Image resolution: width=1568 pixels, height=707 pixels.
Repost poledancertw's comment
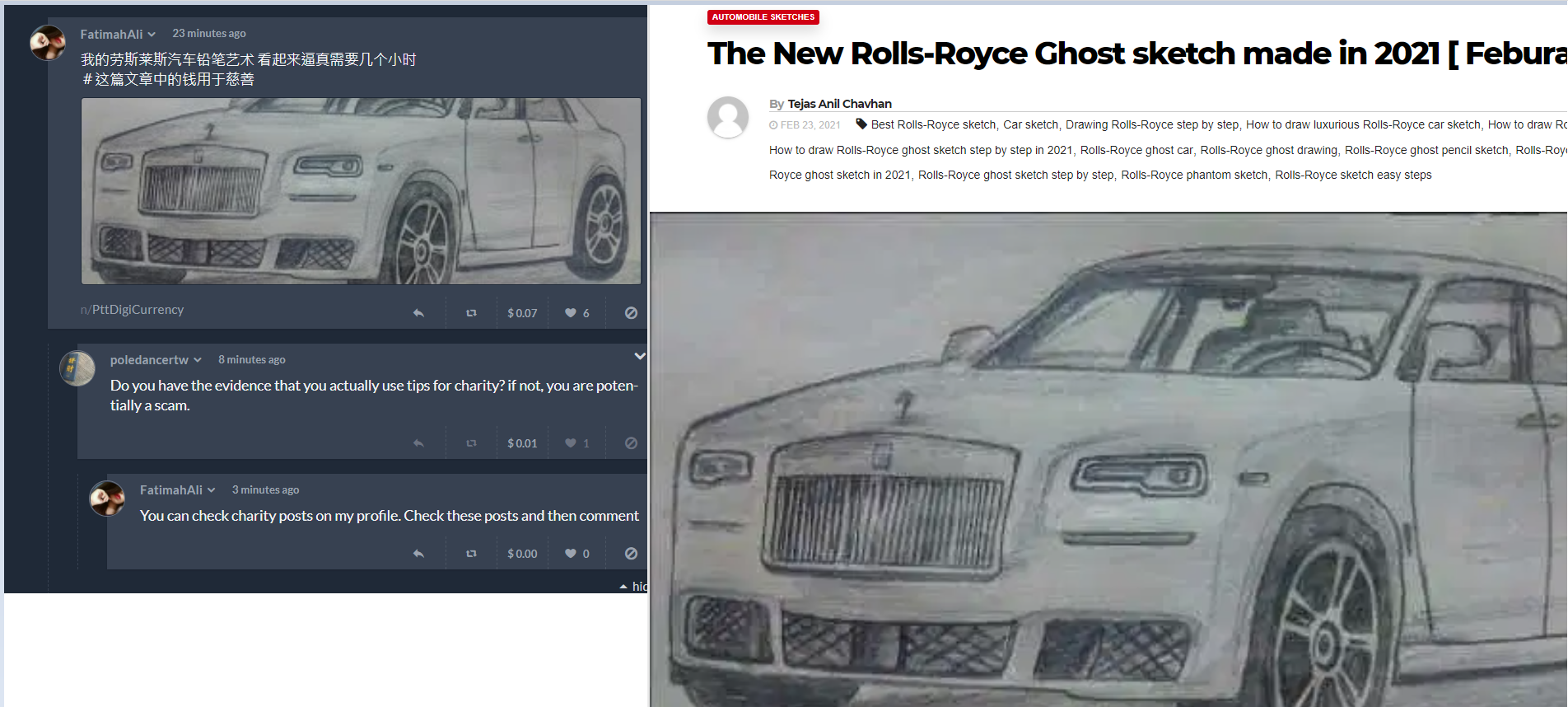(x=471, y=443)
